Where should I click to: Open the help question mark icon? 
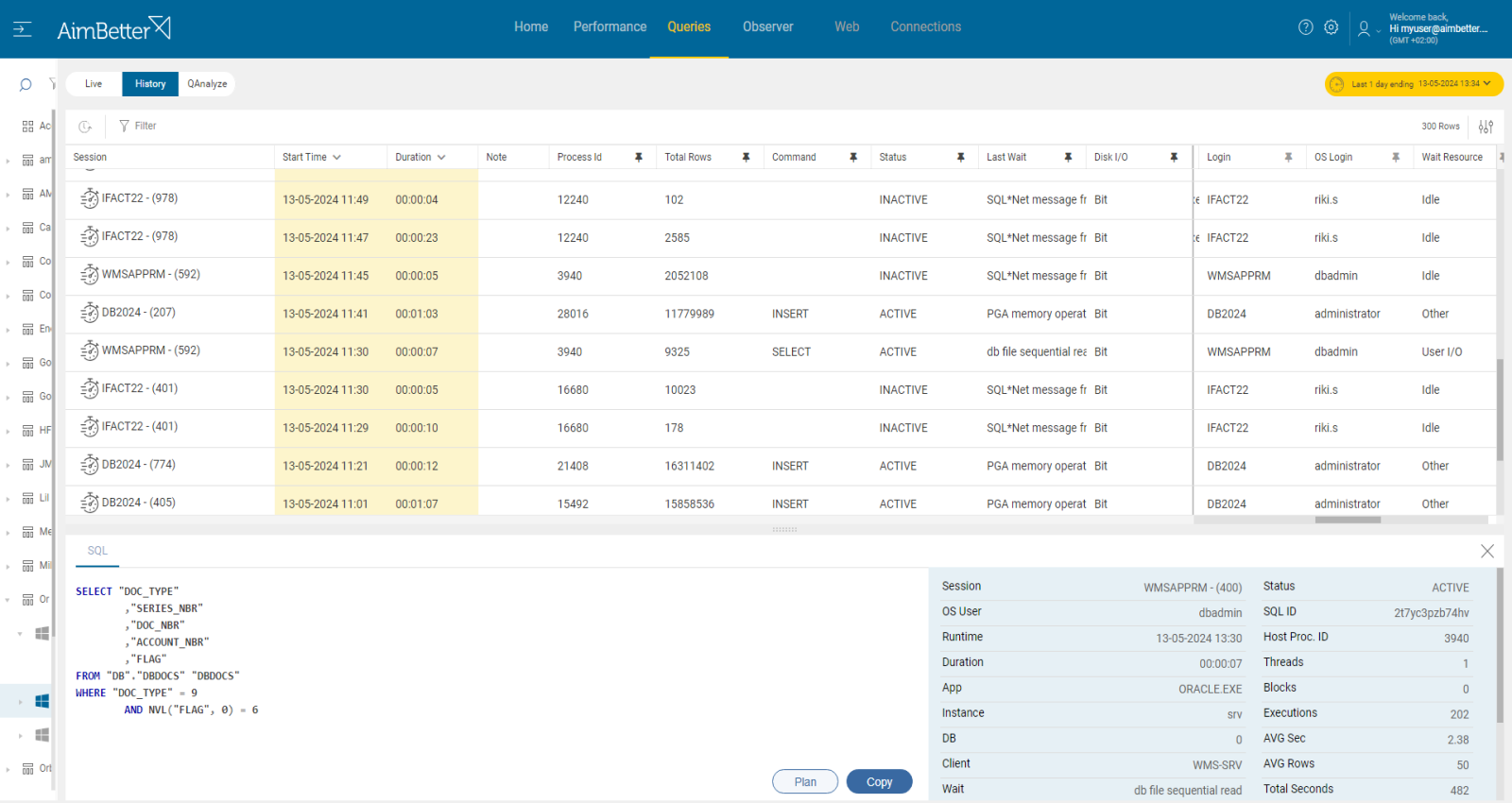tap(1306, 27)
